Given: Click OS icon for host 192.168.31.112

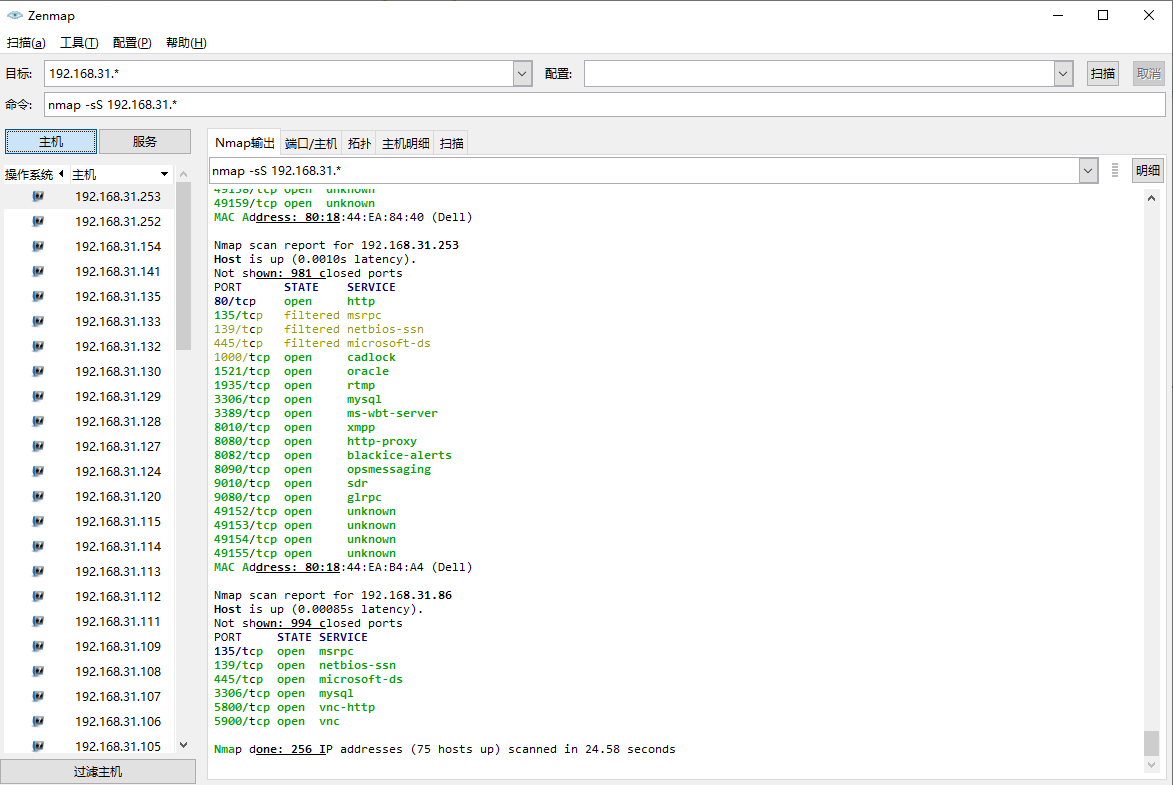Looking at the screenshot, I should (38, 596).
